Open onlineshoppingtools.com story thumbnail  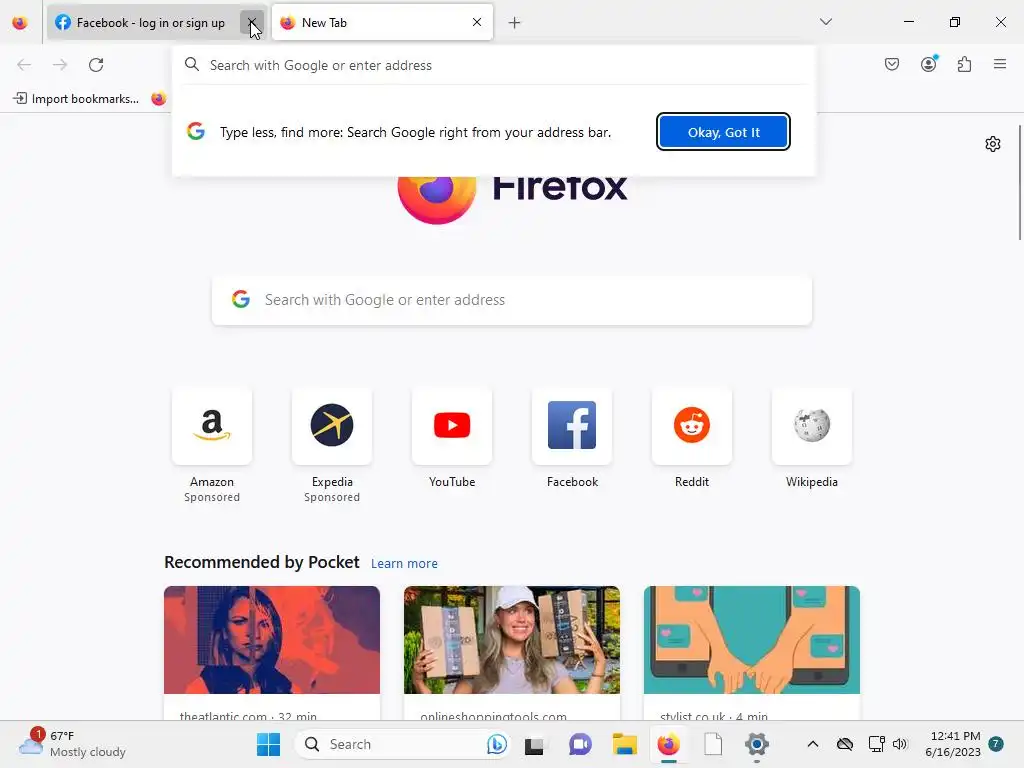pyautogui.click(x=512, y=640)
